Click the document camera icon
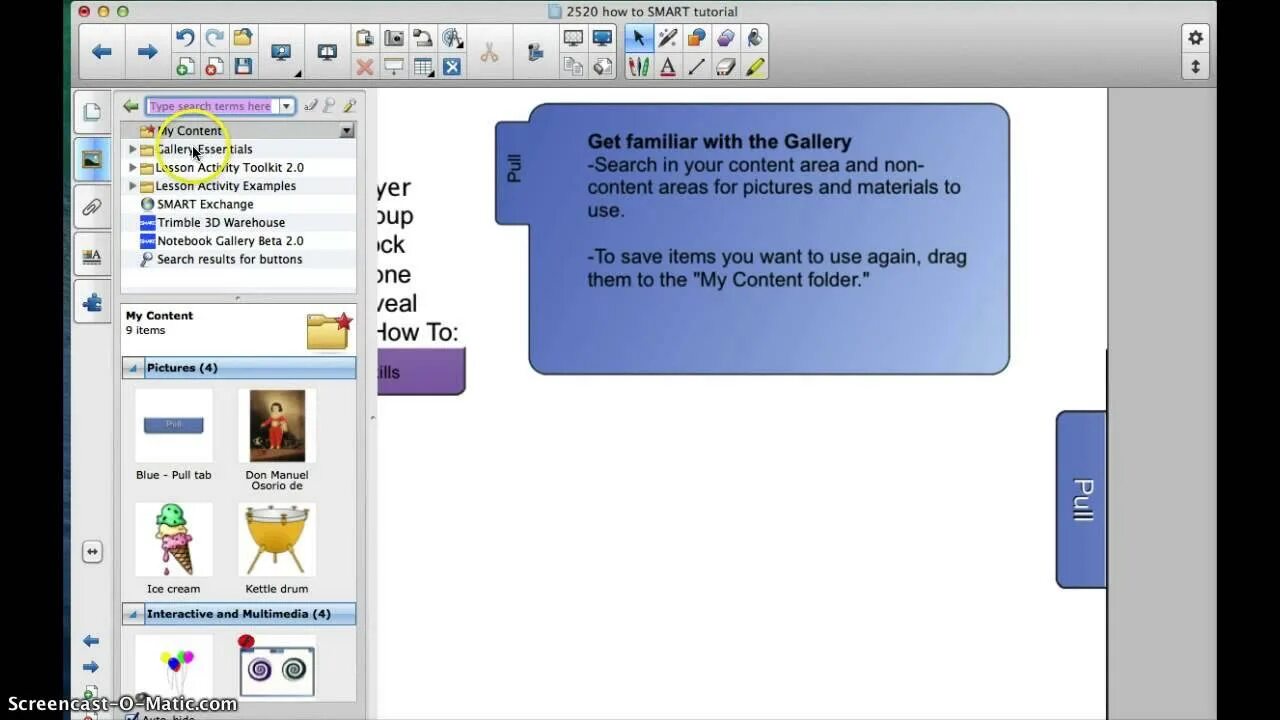The image size is (1280, 720). (423, 38)
